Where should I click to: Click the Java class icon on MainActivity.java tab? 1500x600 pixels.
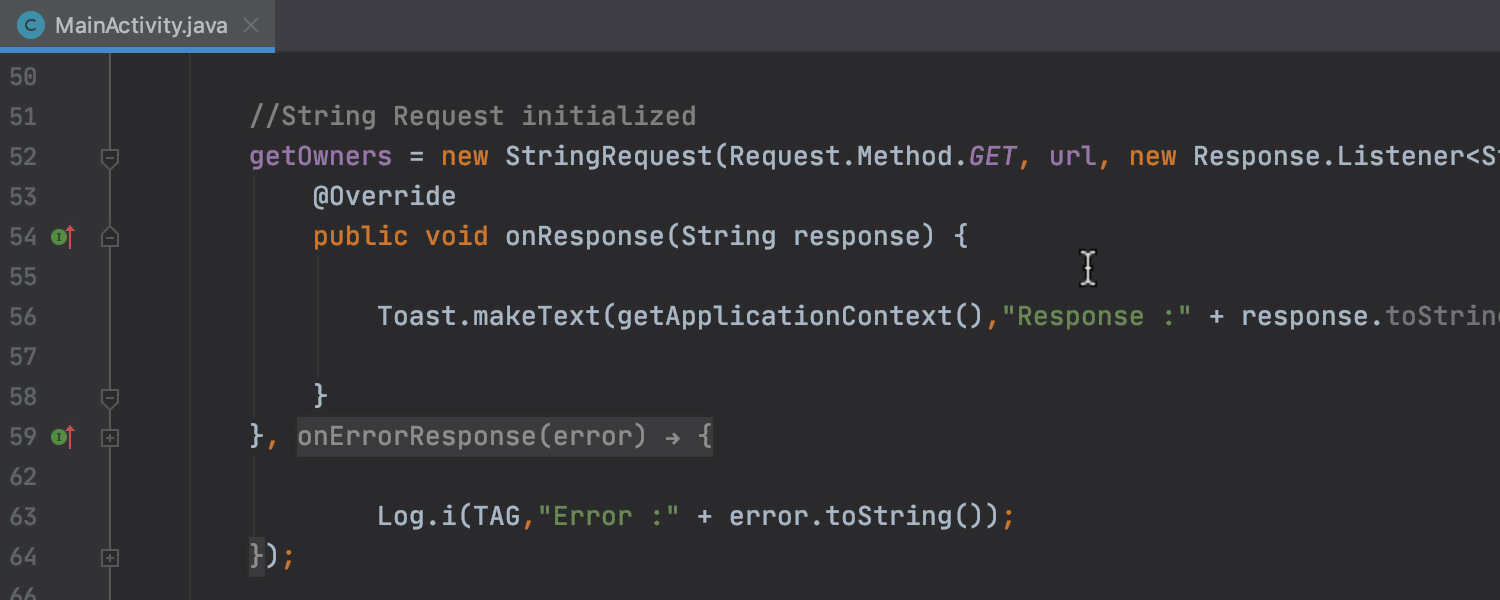click(31, 25)
